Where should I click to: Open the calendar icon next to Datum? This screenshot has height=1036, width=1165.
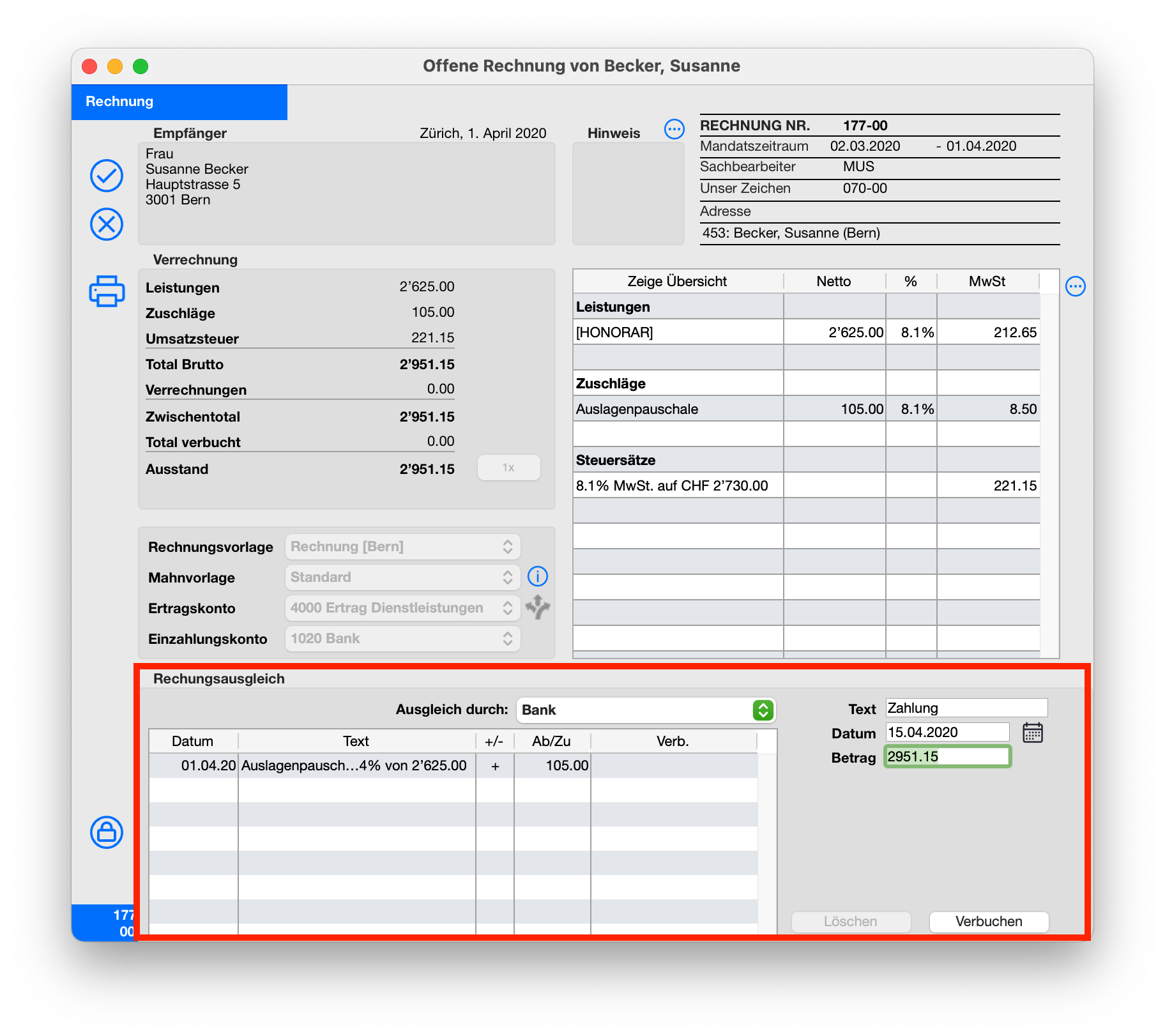(1032, 733)
